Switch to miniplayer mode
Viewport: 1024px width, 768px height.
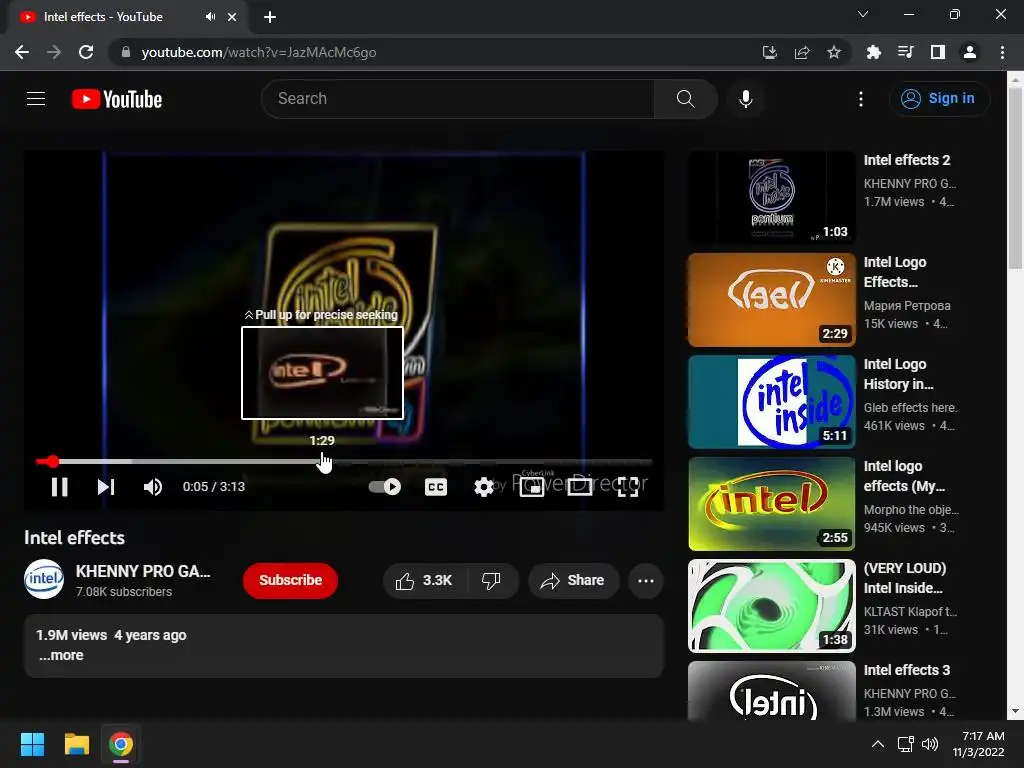click(532, 487)
